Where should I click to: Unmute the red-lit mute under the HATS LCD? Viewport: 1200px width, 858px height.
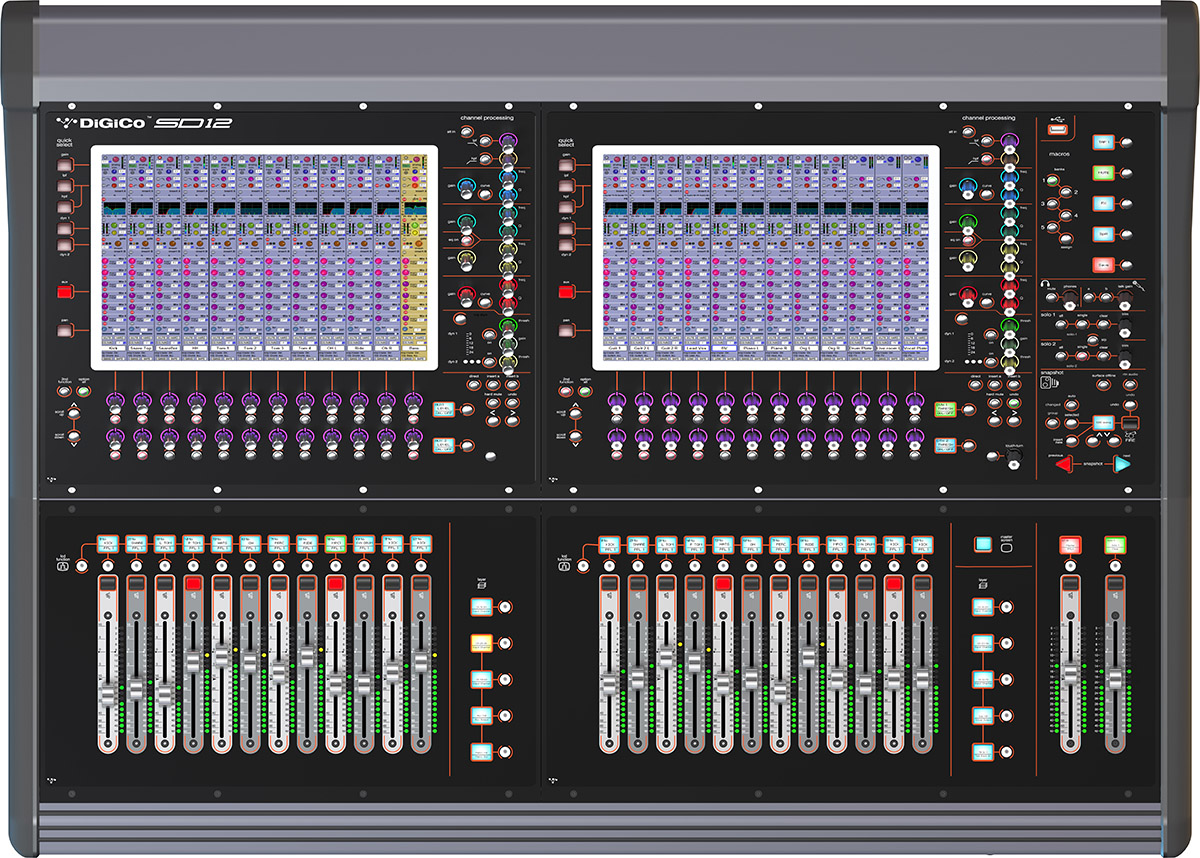pos(723,584)
